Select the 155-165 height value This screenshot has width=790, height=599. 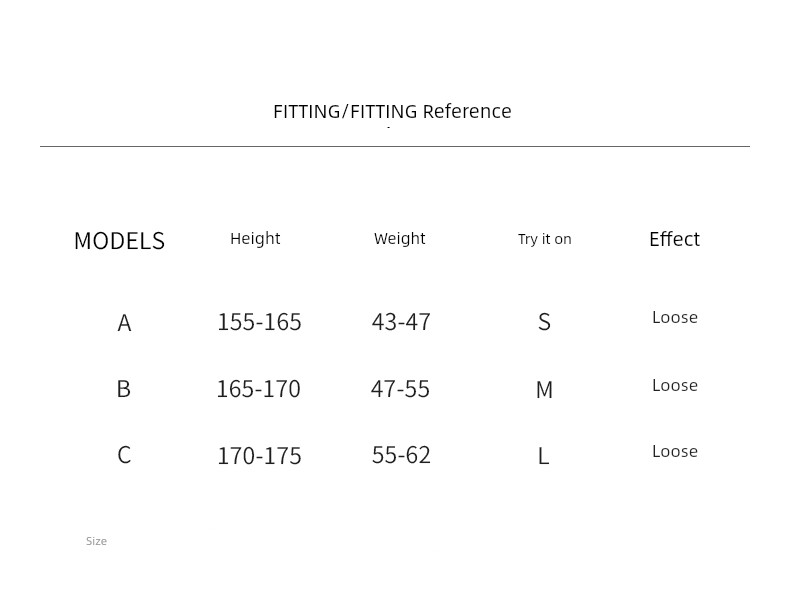[x=259, y=322]
